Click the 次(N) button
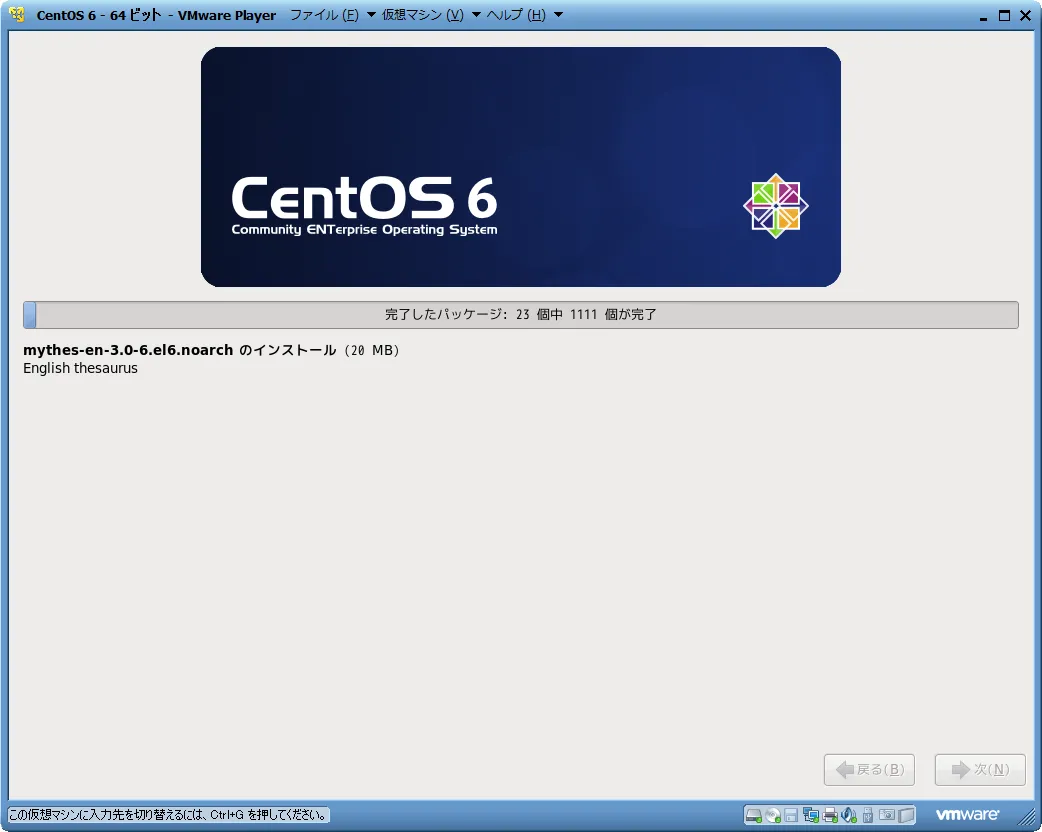Image resolution: width=1042 pixels, height=832 pixels. pyautogui.click(x=979, y=769)
